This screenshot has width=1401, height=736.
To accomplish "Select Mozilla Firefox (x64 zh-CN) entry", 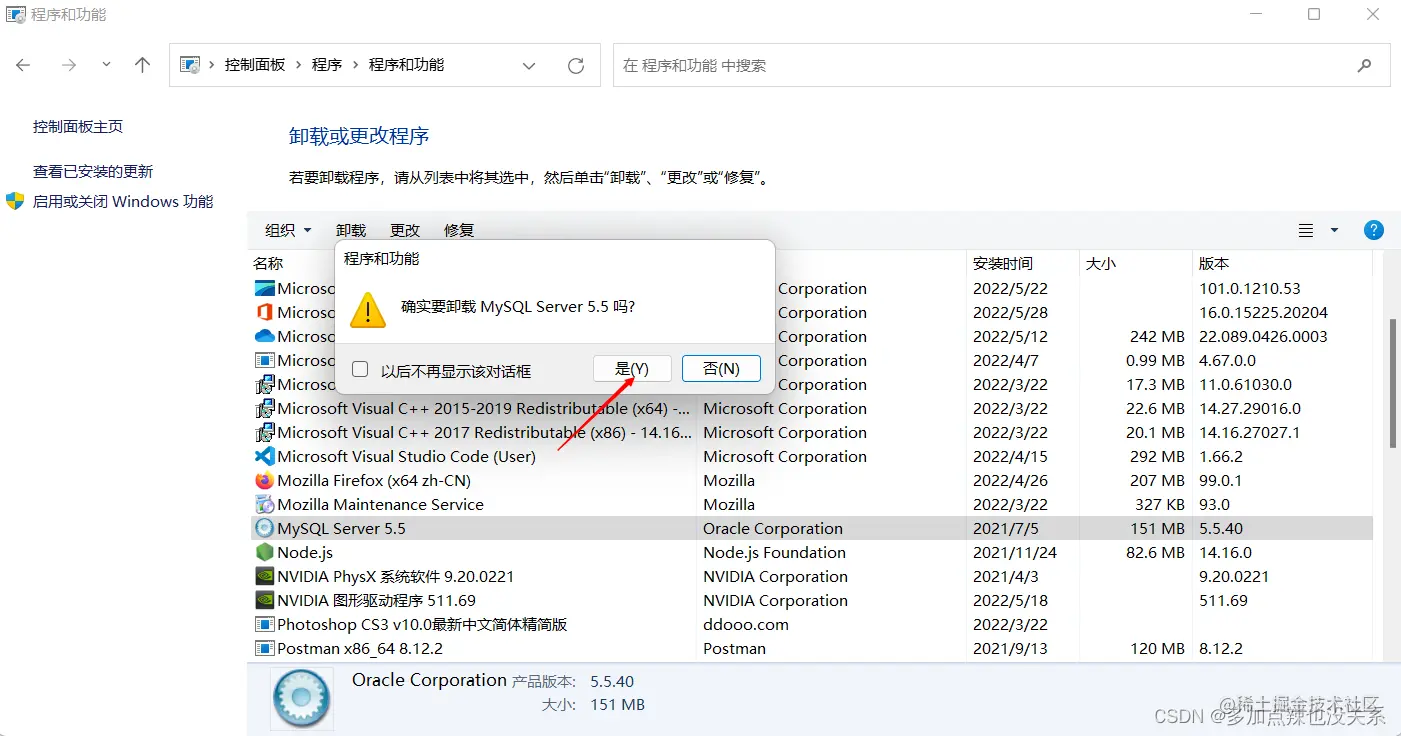I will (x=374, y=480).
